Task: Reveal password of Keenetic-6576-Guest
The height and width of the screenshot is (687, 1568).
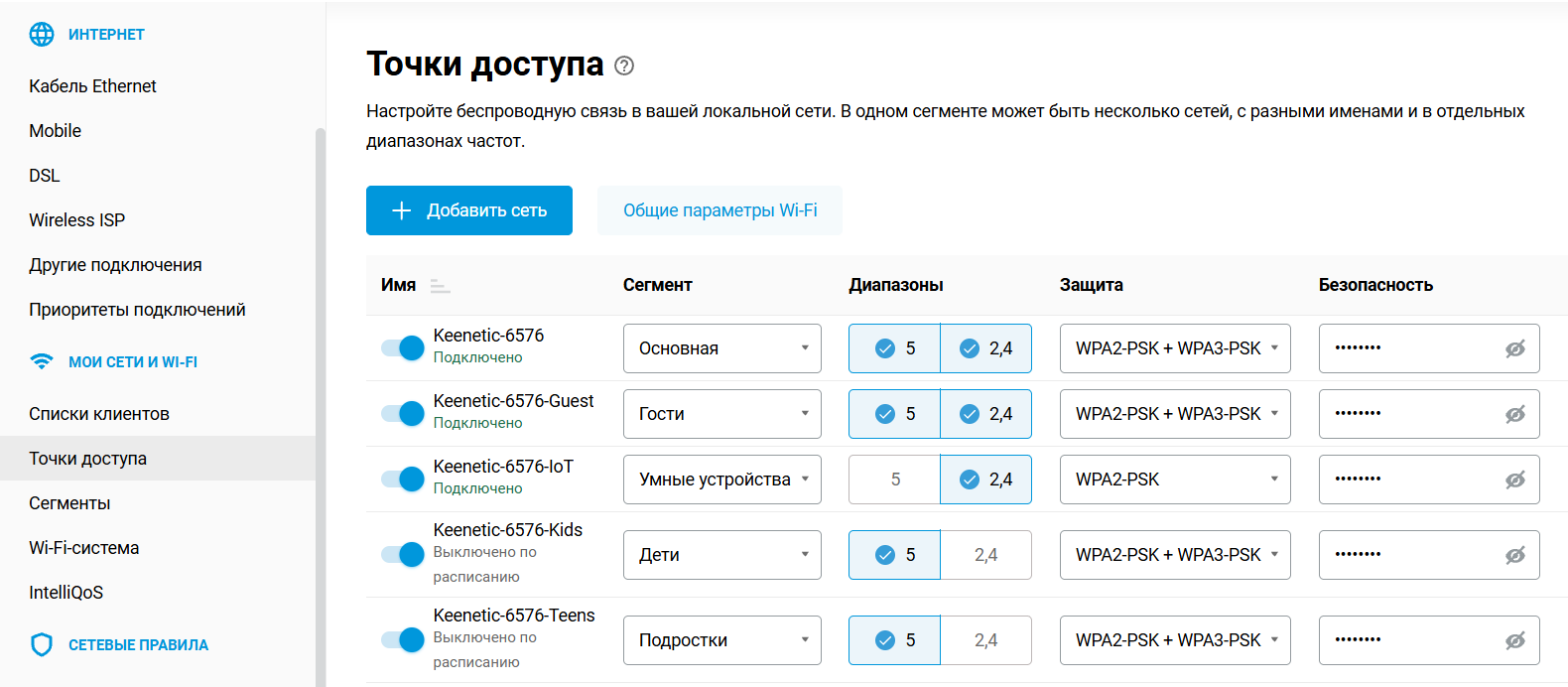Action: (1514, 414)
